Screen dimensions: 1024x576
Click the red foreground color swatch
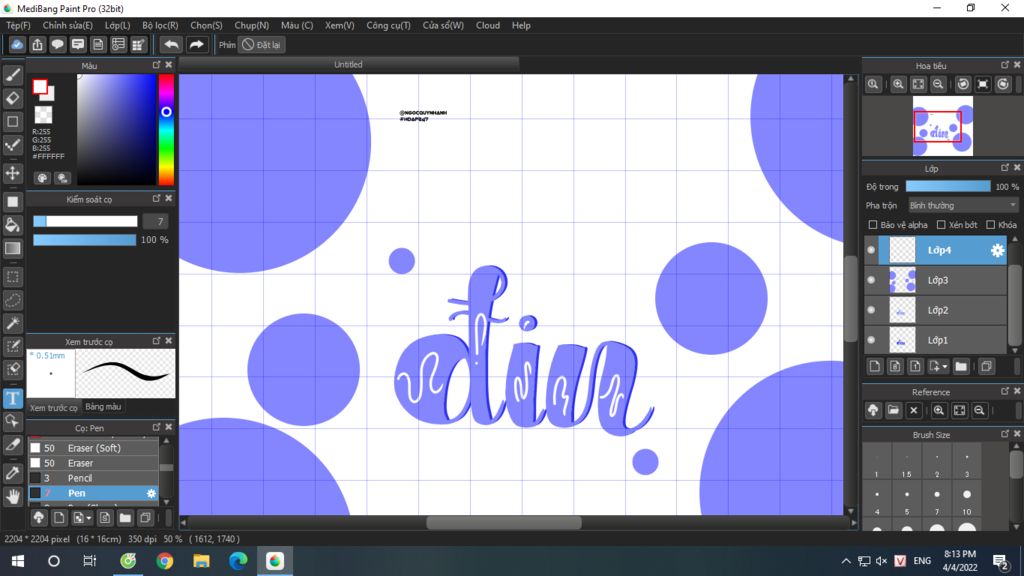(40, 86)
